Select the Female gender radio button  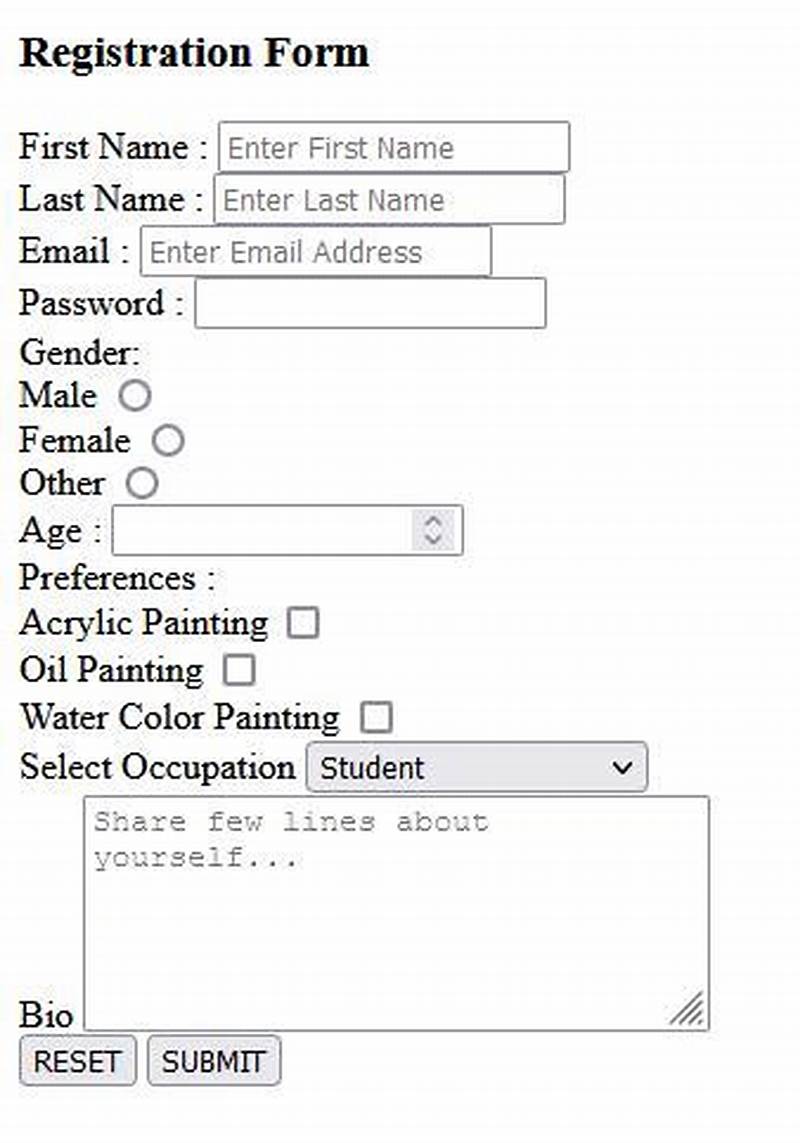[168, 440]
